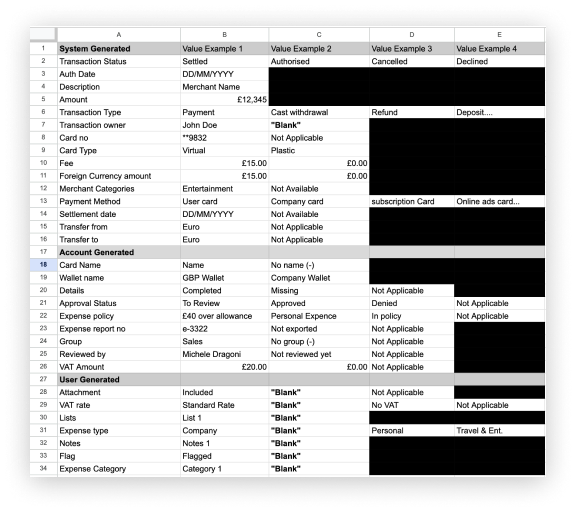The width and height of the screenshot is (576, 511).
Task: Click the 'Settled' cell
Action: pos(224,61)
